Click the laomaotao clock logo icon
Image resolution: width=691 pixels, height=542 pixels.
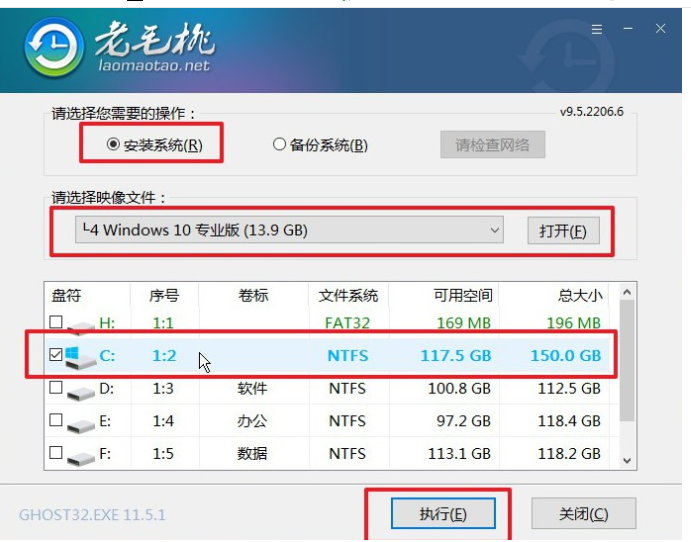pos(54,47)
